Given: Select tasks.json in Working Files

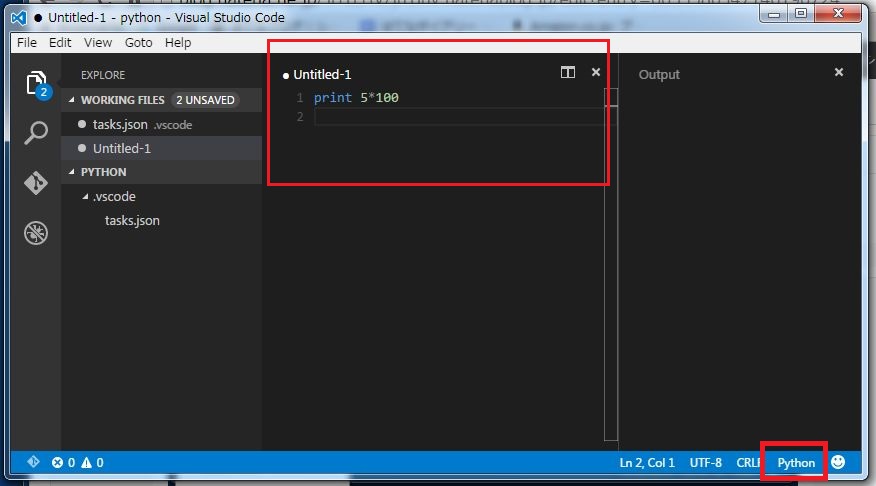Looking at the screenshot, I should (x=161, y=125).
